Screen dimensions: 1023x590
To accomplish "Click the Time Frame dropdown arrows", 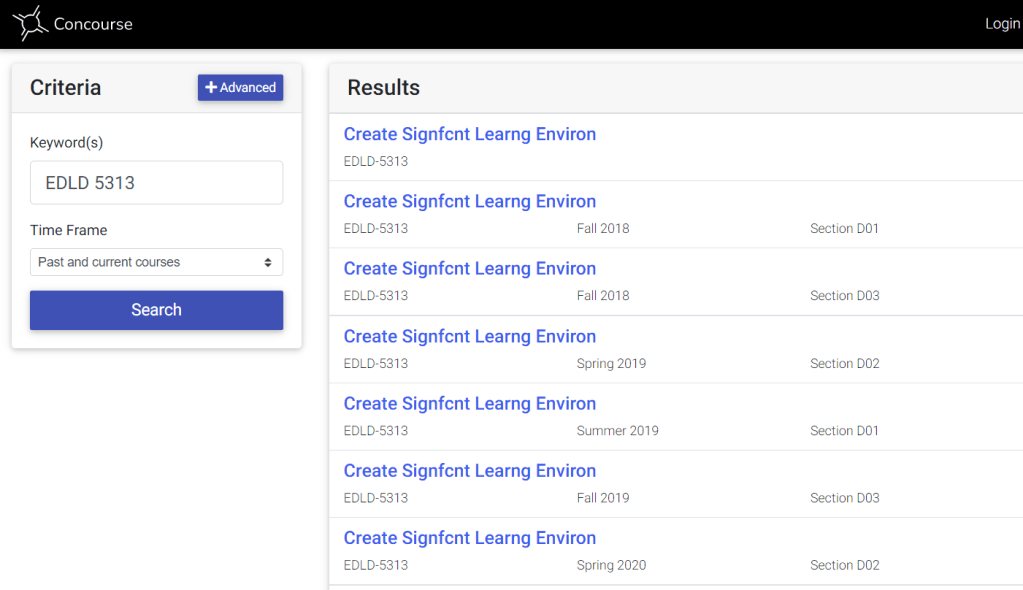I will (x=268, y=262).
